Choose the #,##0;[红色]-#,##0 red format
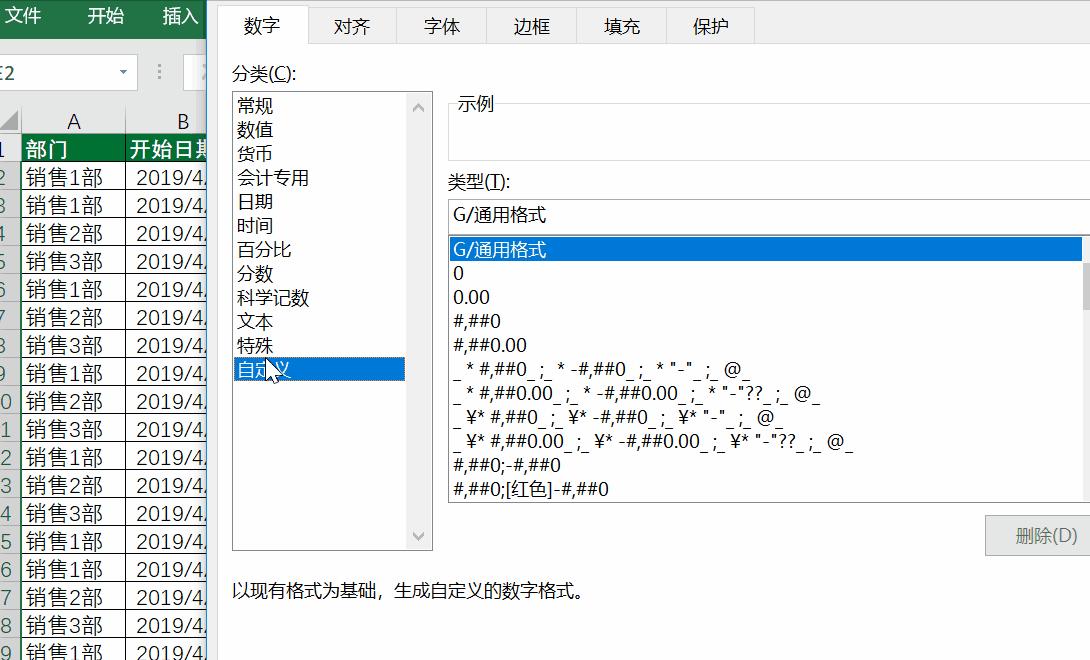1090x660 pixels. click(600, 489)
